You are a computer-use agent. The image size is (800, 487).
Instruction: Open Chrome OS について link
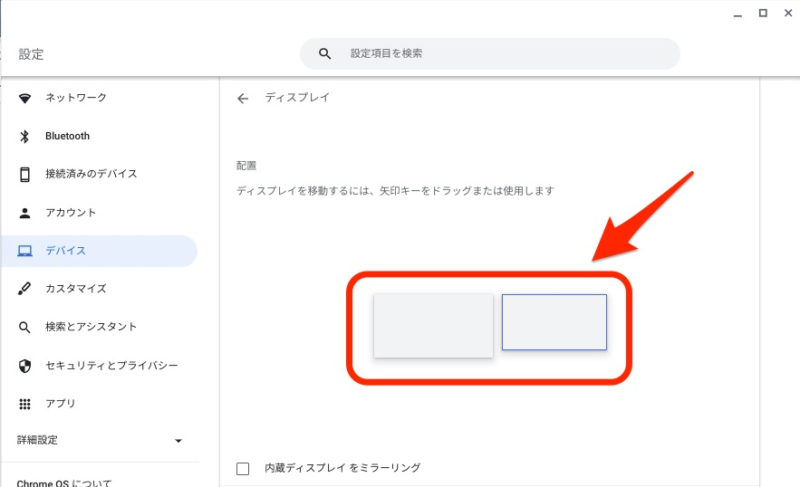pyautogui.click(x=64, y=482)
